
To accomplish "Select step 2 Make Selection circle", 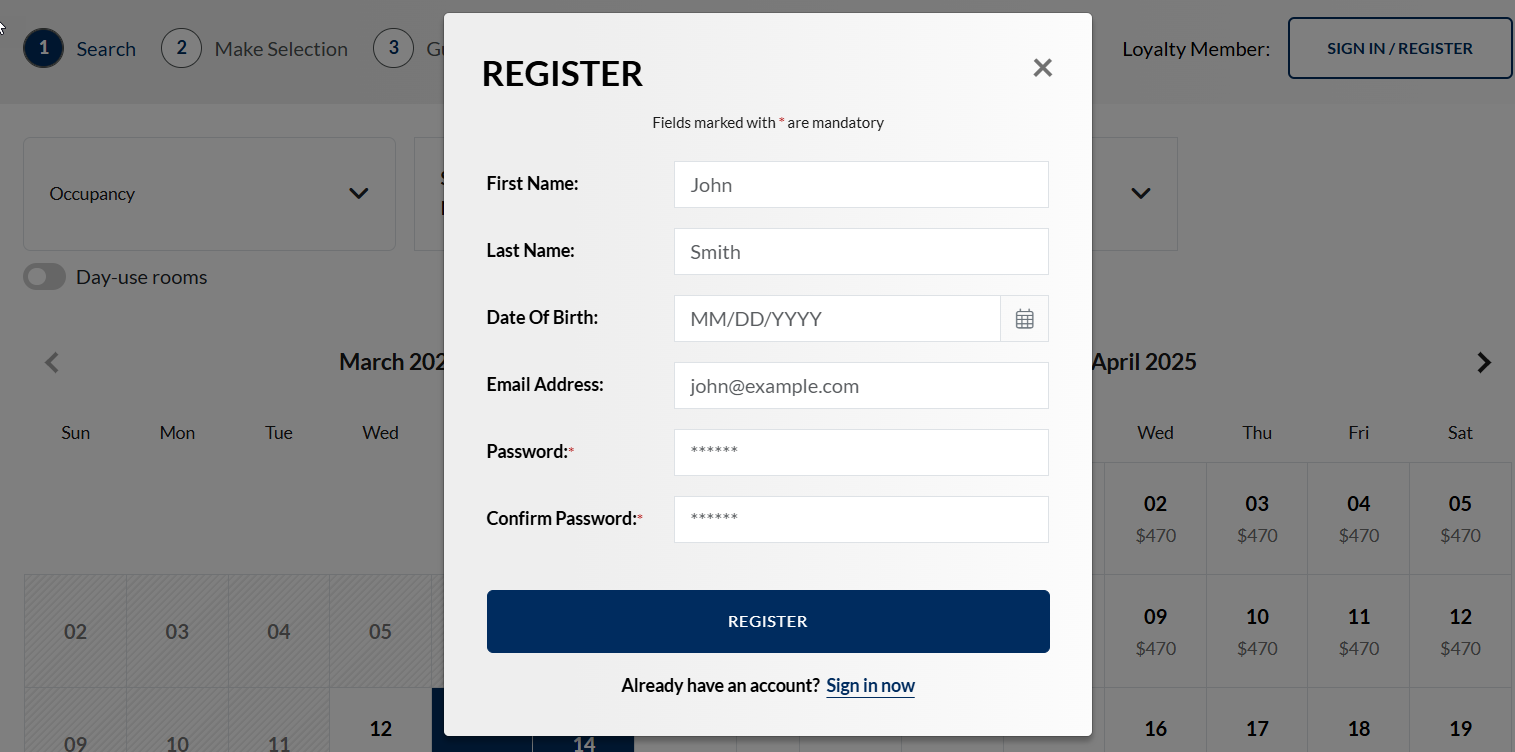I will [181, 48].
